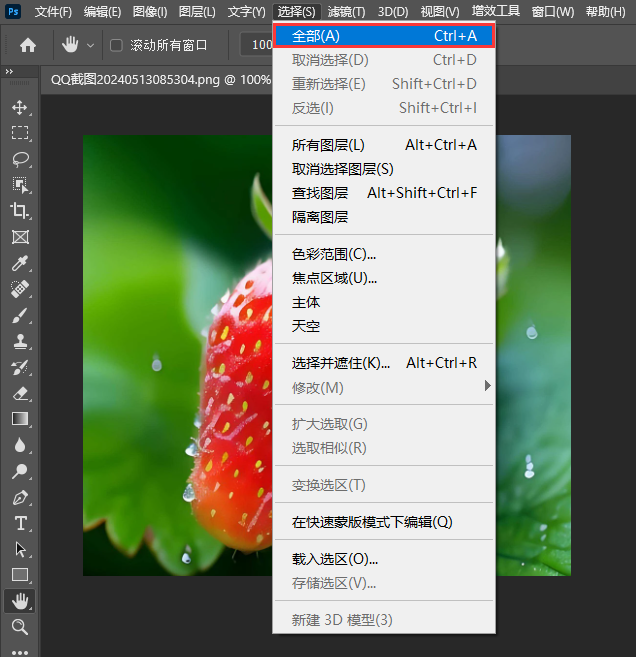
Task: Select the Eraser tool
Action: pos(20,393)
